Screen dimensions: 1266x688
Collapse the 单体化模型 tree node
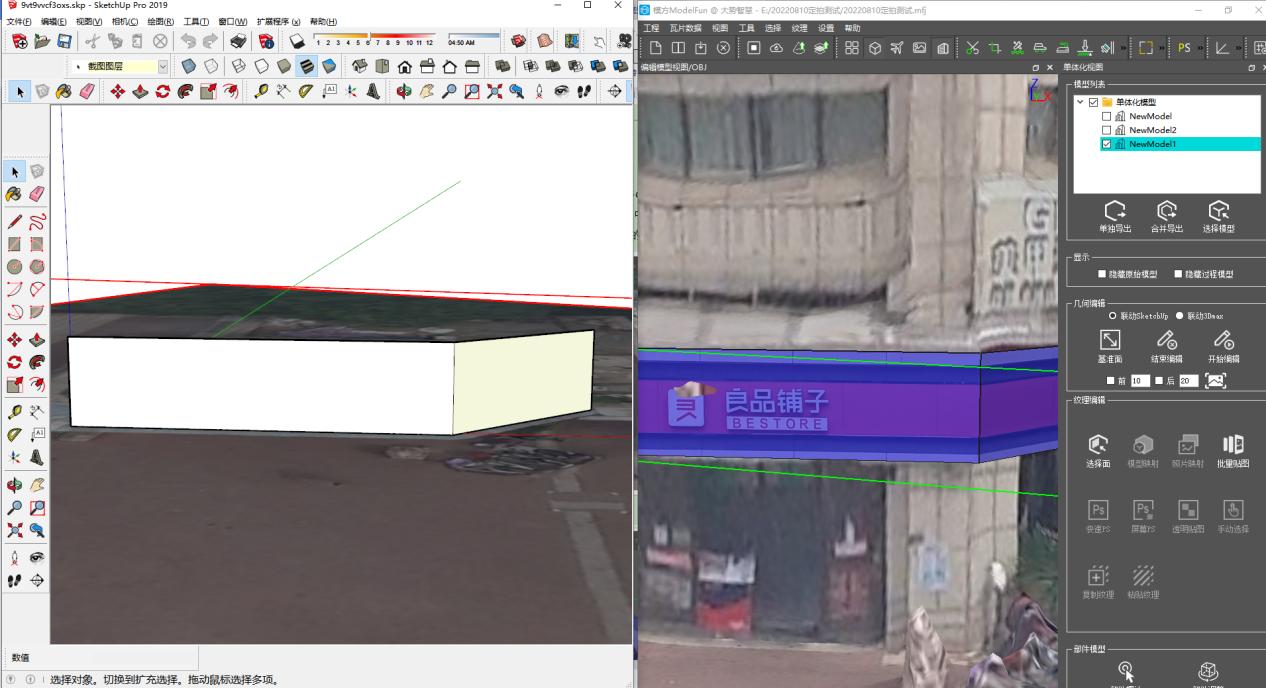[x=1080, y=102]
